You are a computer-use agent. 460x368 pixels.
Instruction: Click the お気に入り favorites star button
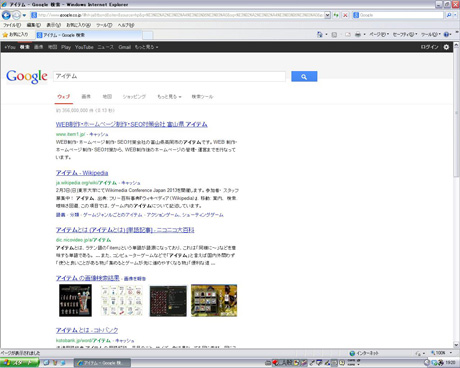(15, 35)
